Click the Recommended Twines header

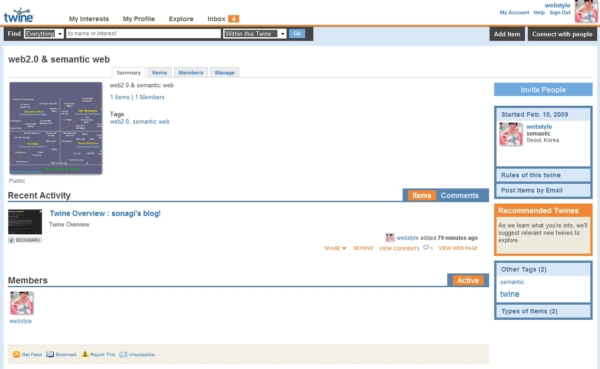(x=543, y=211)
